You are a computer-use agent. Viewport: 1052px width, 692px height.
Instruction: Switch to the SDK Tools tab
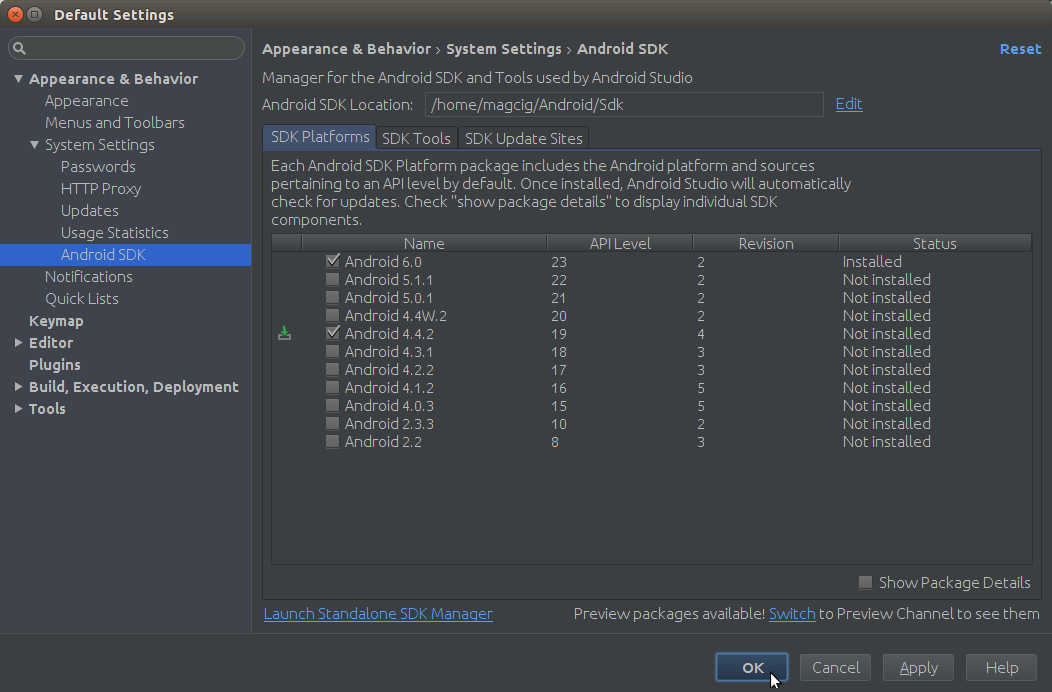(x=417, y=138)
